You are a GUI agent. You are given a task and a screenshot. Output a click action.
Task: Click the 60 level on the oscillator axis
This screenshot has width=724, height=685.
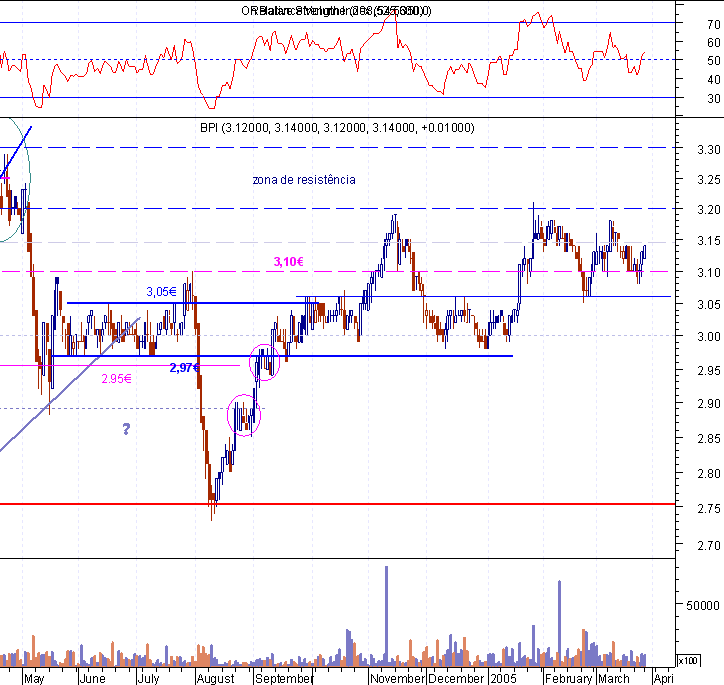(714, 42)
